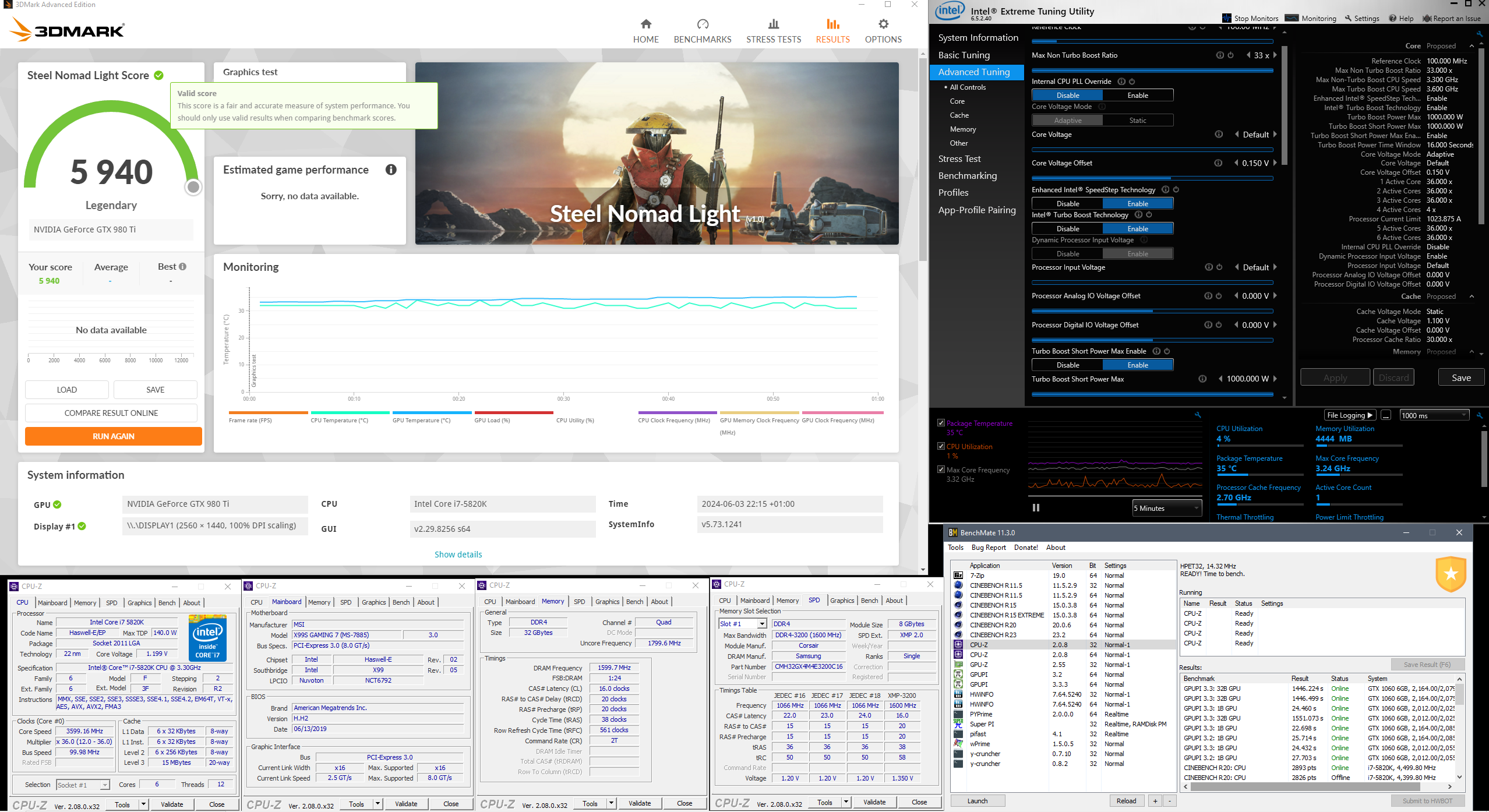Select Super PI icon in BenchMate list
This screenshot has width=1489, height=812.
(958, 724)
